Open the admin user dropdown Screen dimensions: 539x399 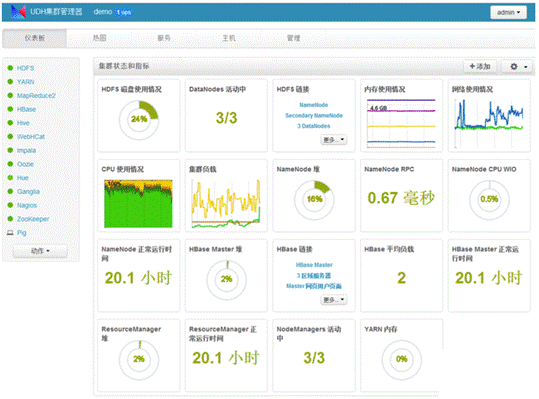point(508,12)
